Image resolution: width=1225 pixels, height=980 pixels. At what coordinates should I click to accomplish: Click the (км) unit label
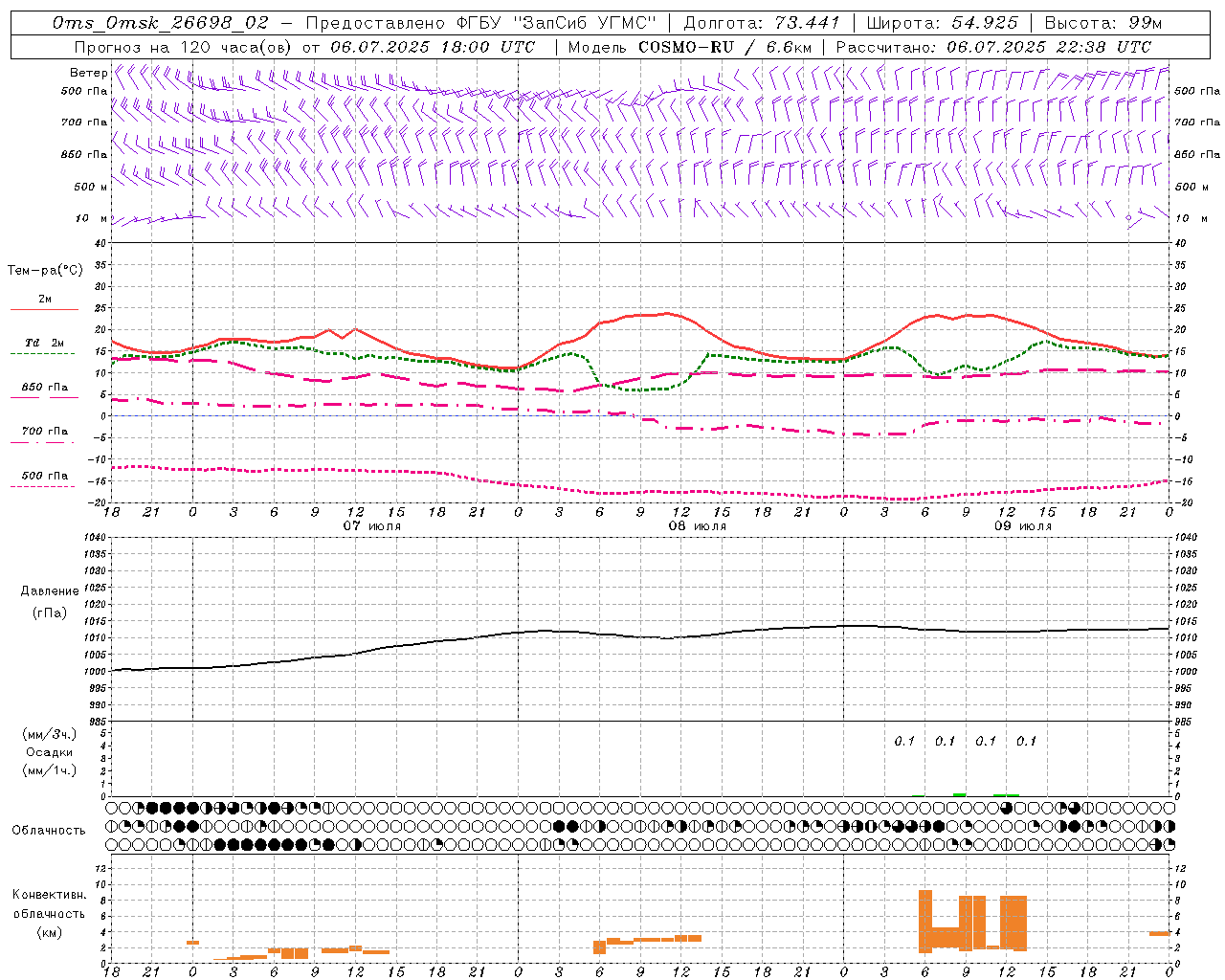pos(49,932)
